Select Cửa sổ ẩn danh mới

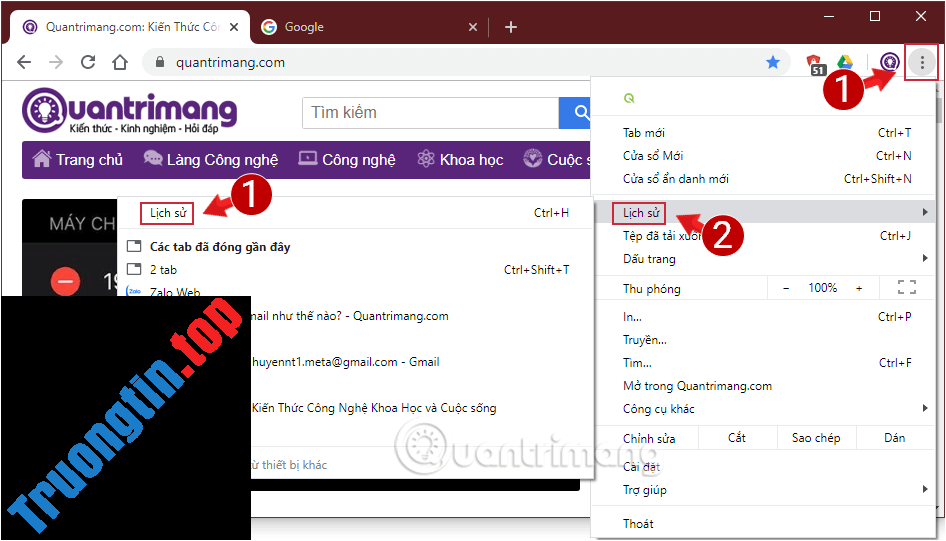coord(764,179)
